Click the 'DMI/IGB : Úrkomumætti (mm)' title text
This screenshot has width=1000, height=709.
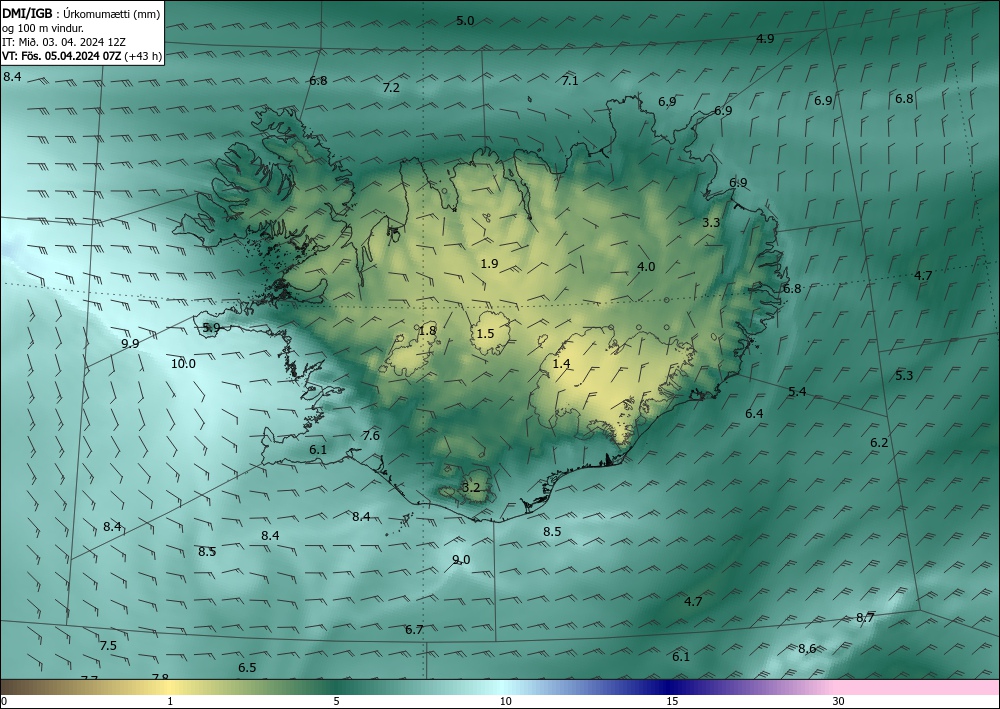tap(81, 13)
